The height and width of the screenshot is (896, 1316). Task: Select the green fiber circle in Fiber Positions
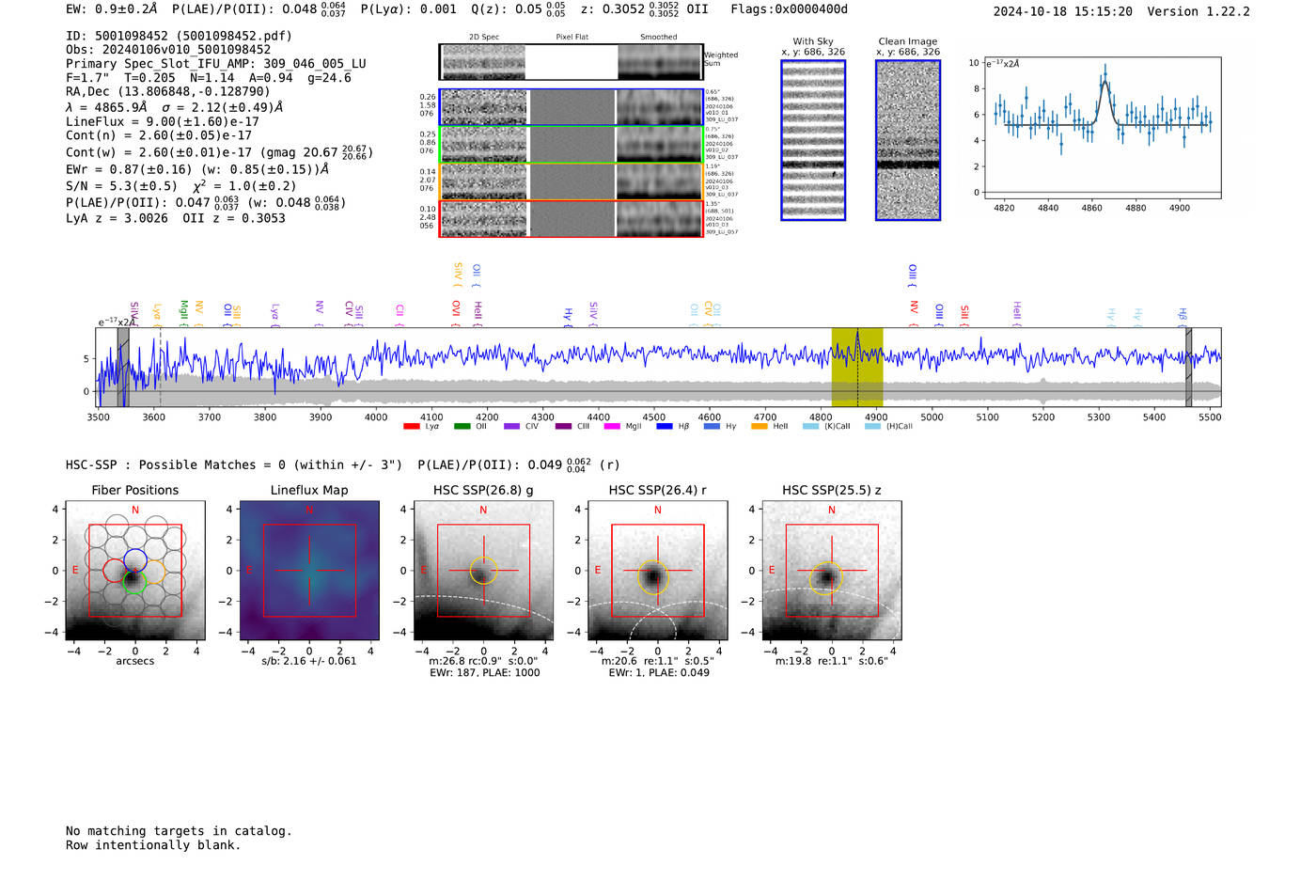133,582
